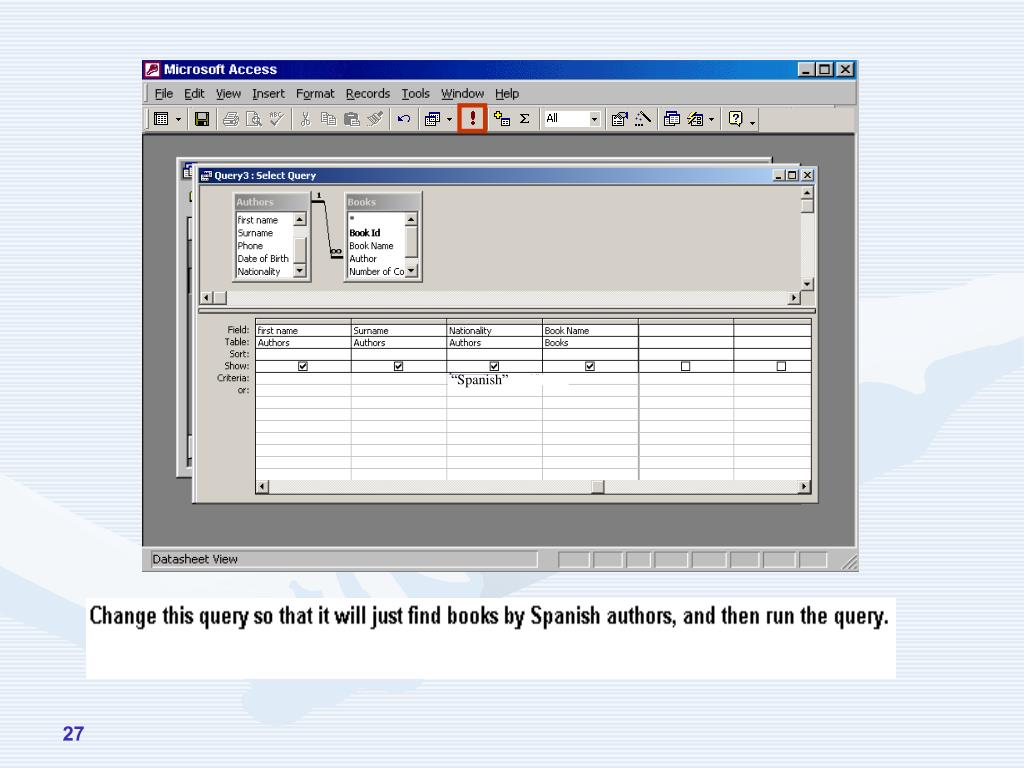
Task: Click design grid horizontal scrollbar left arrow
Action: (x=262, y=487)
